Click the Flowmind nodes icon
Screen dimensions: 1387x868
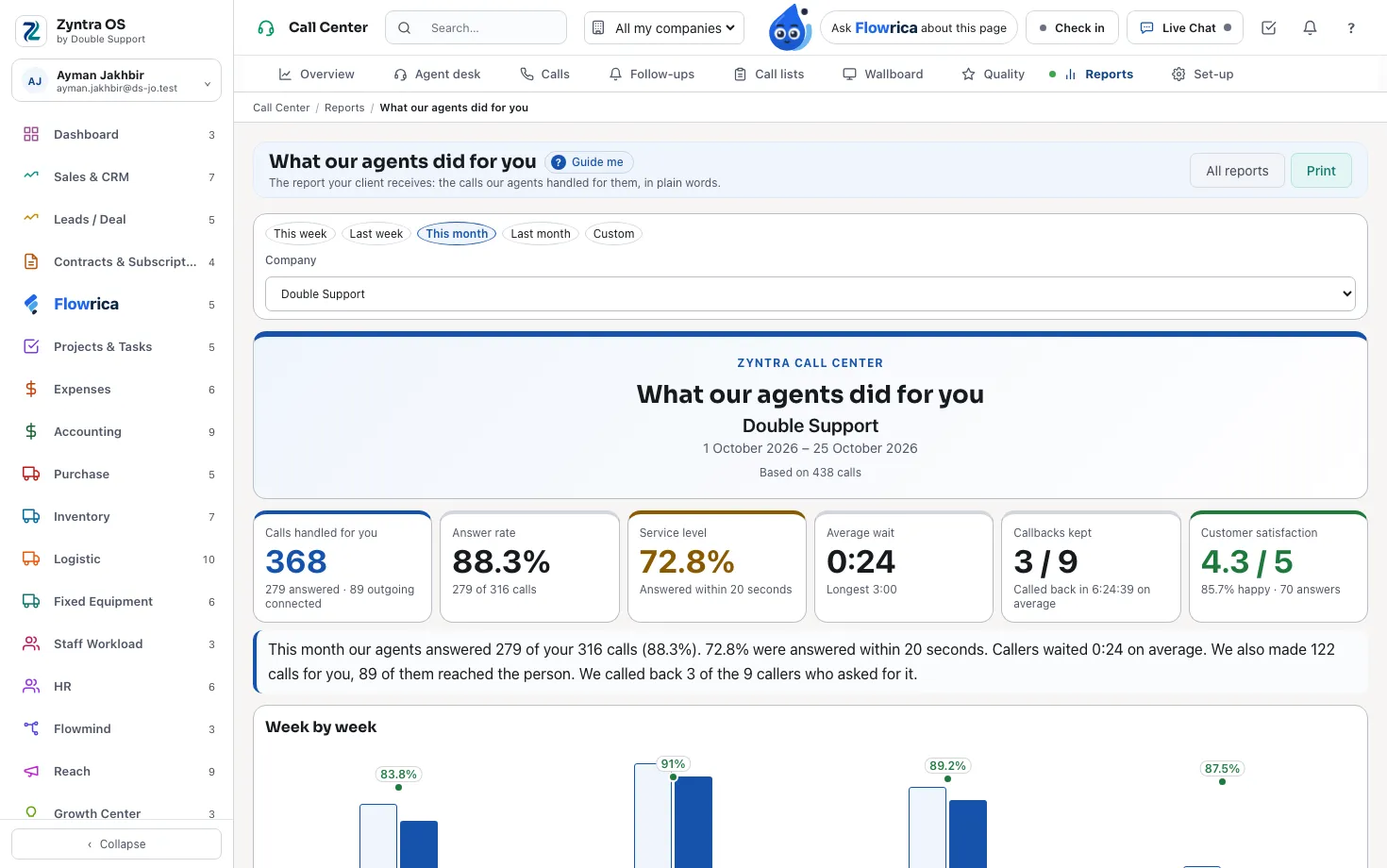[31, 728]
